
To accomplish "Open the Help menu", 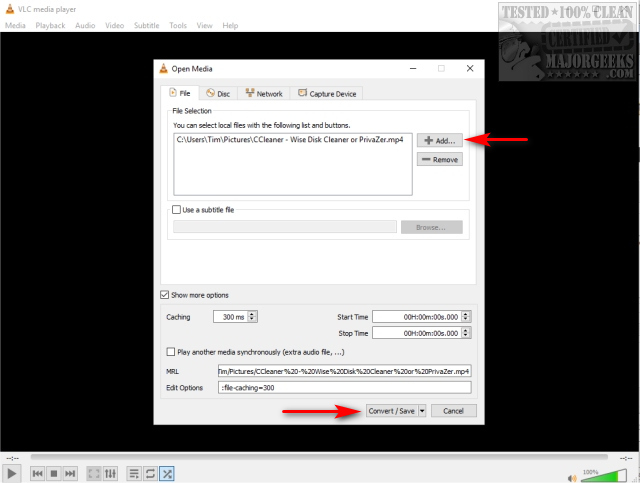I will point(230,25).
